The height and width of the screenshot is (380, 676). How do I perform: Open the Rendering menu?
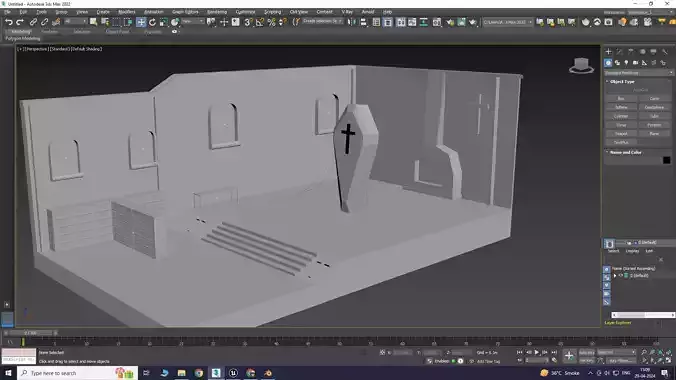point(217,12)
